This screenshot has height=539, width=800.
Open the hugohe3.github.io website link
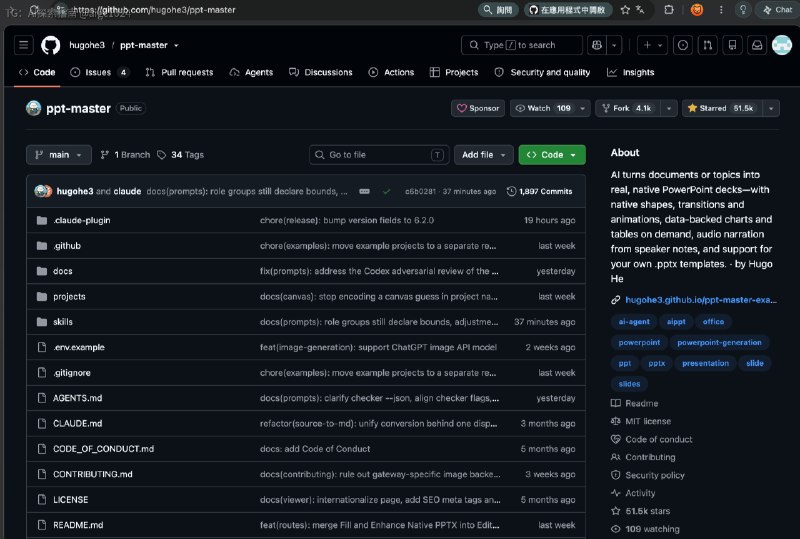(x=701, y=300)
